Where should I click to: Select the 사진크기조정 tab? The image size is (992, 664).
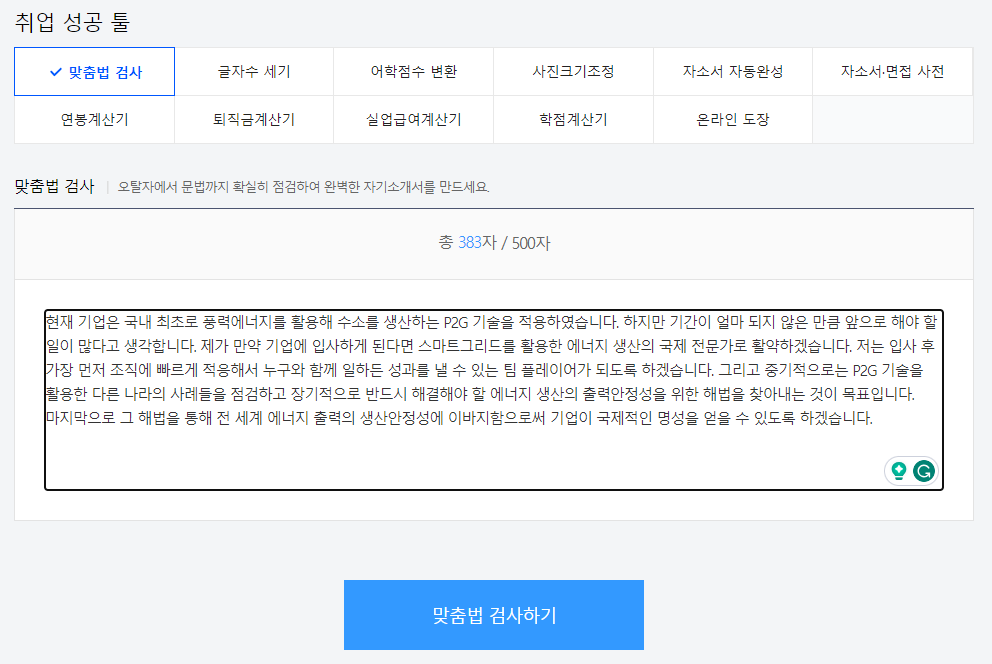(573, 71)
